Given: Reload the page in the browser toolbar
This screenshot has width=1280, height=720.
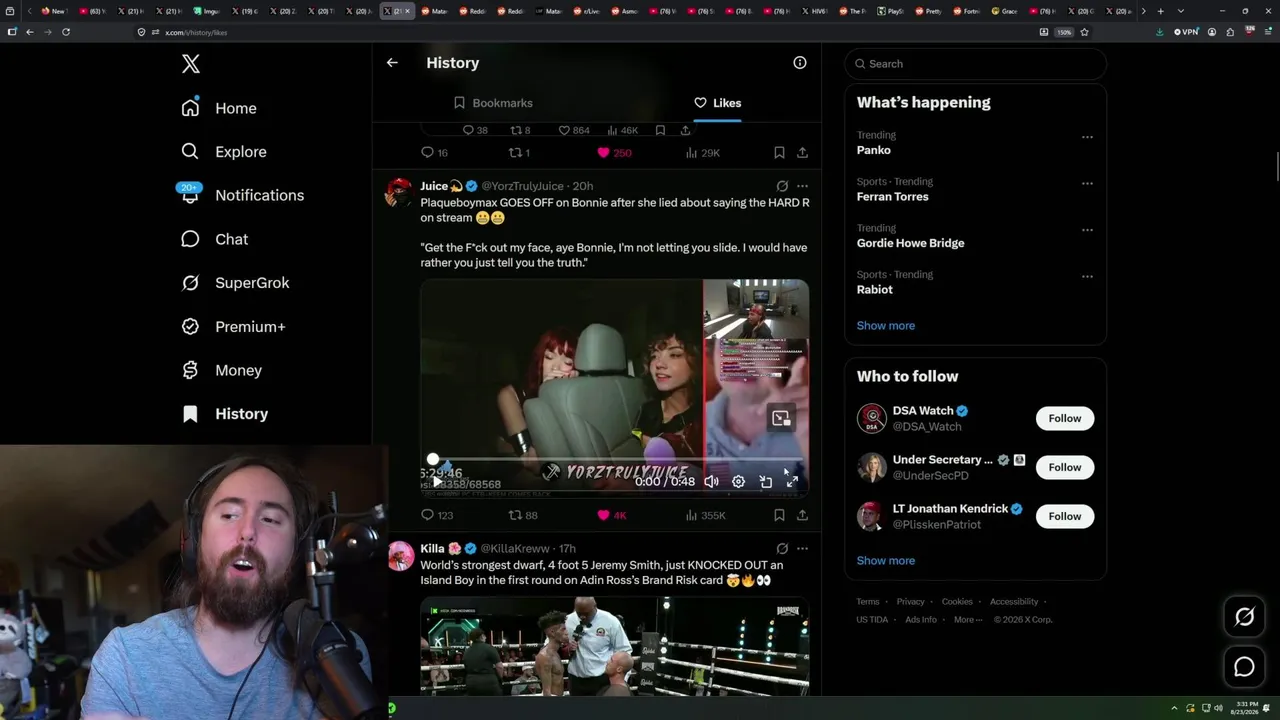Looking at the screenshot, I should pyautogui.click(x=66, y=32).
